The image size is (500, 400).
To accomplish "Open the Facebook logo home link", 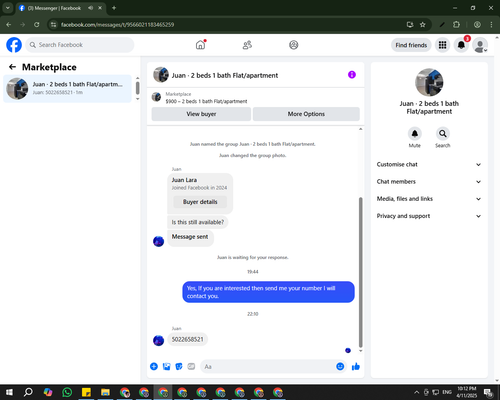I will (x=14, y=45).
